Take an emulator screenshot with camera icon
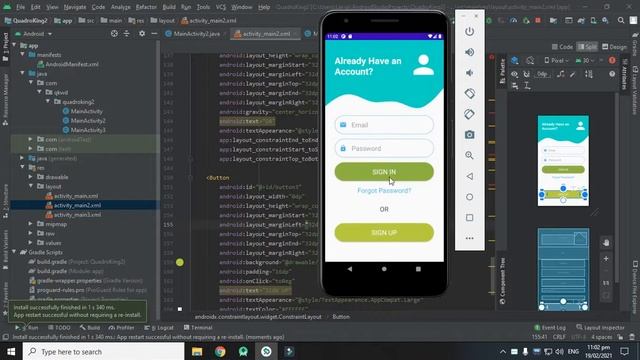The height and width of the screenshot is (360, 640). tap(469, 135)
